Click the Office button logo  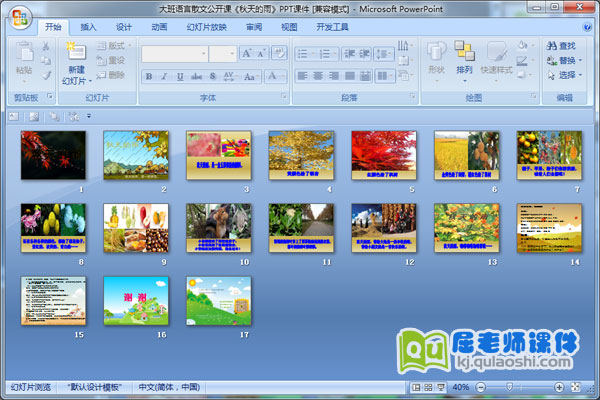19,20
